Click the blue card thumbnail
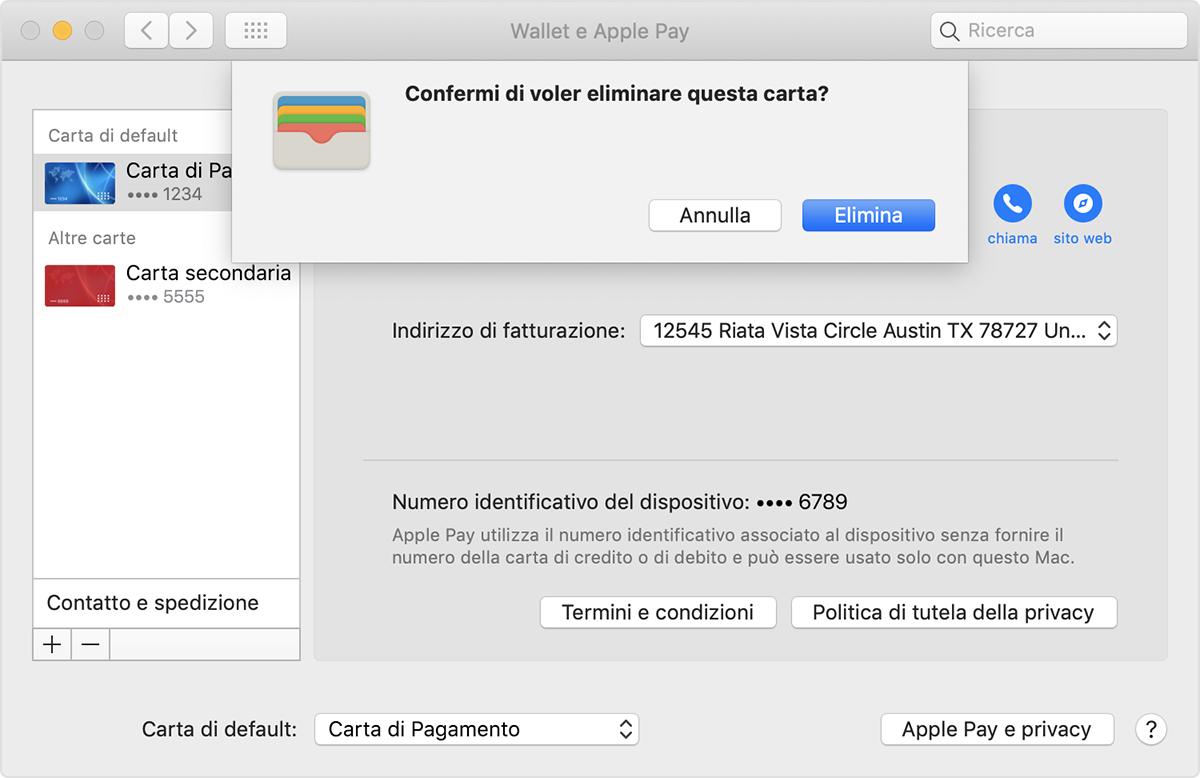The image size is (1200, 778). click(80, 183)
